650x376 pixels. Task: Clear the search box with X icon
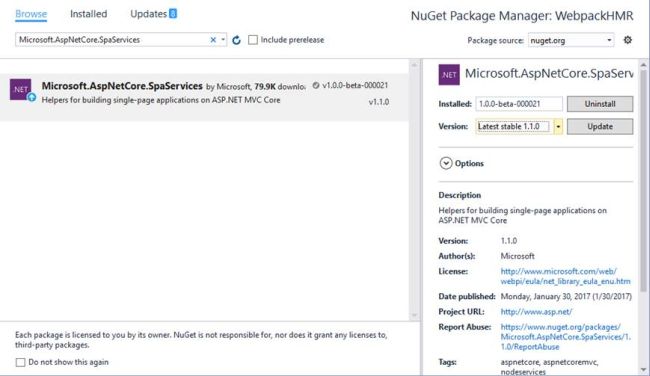(x=213, y=40)
